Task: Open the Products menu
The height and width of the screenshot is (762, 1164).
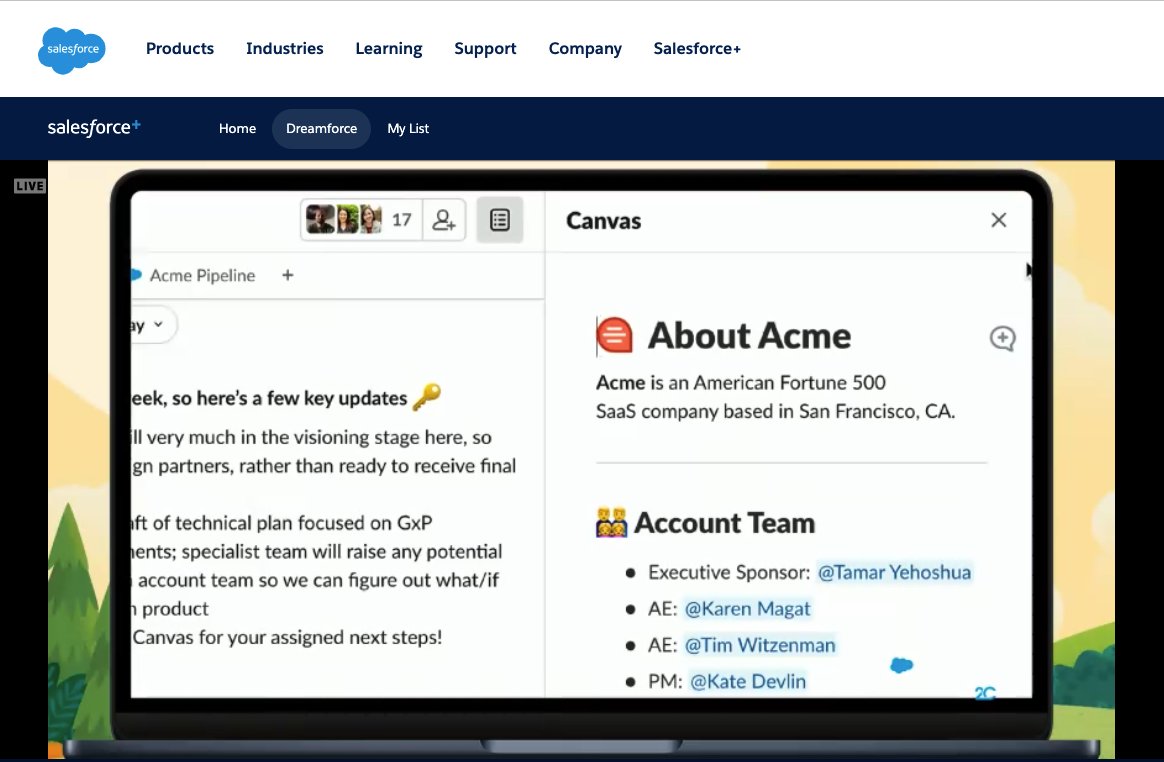Action: [x=180, y=48]
